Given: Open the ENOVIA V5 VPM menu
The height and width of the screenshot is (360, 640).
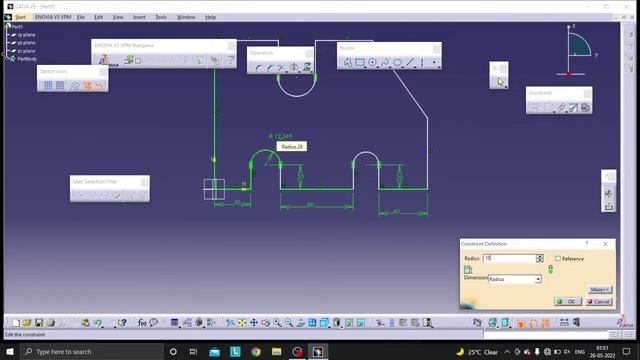Looking at the screenshot, I should point(53,17).
